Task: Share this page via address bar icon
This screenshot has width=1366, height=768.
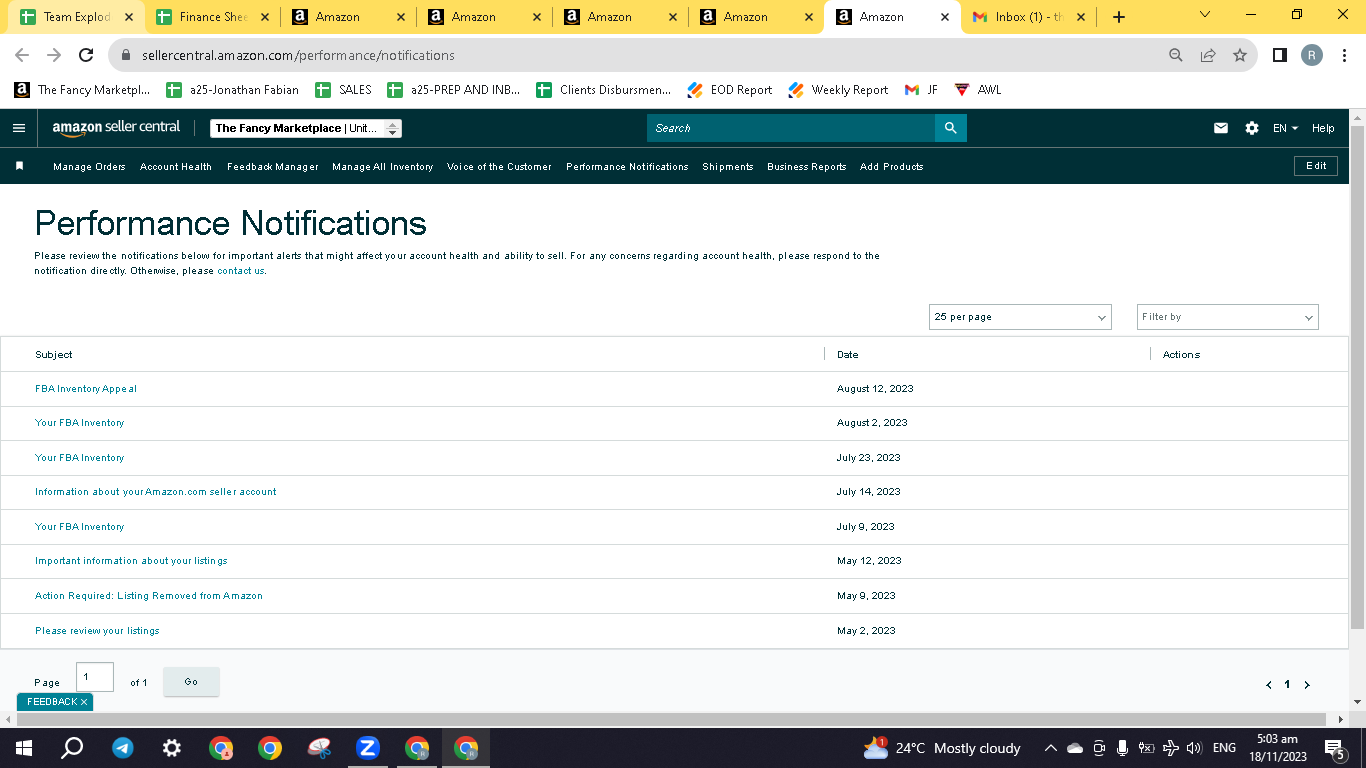Action: pyautogui.click(x=1208, y=55)
